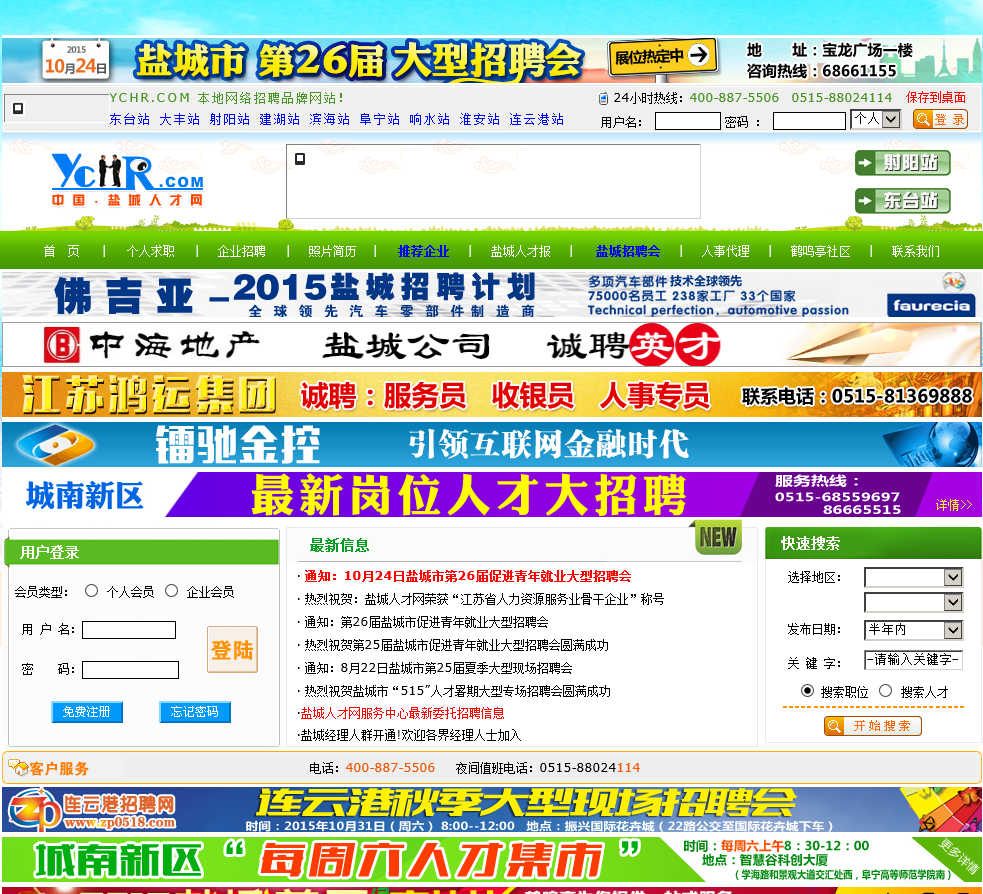Open the 城南新区 每周六人才集市 banner
The image size is (983, 894).
click(x=492, y=860)
